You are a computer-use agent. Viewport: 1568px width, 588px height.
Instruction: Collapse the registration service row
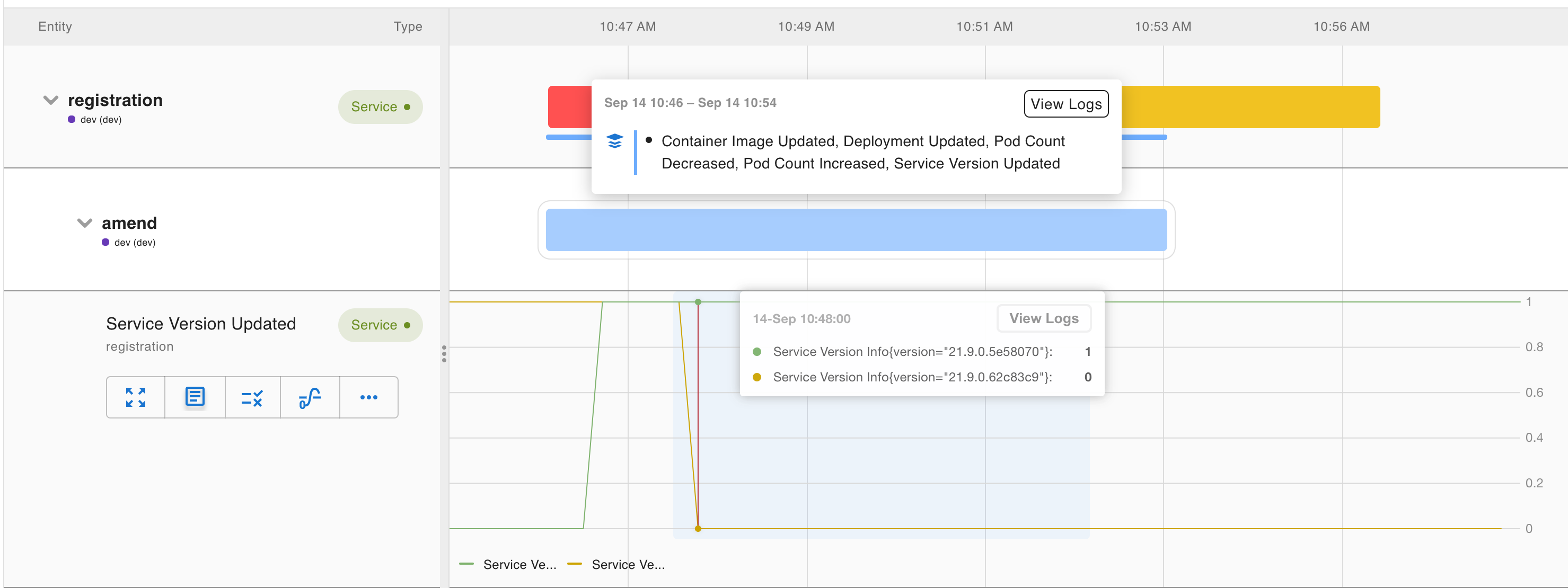point(50,100)
